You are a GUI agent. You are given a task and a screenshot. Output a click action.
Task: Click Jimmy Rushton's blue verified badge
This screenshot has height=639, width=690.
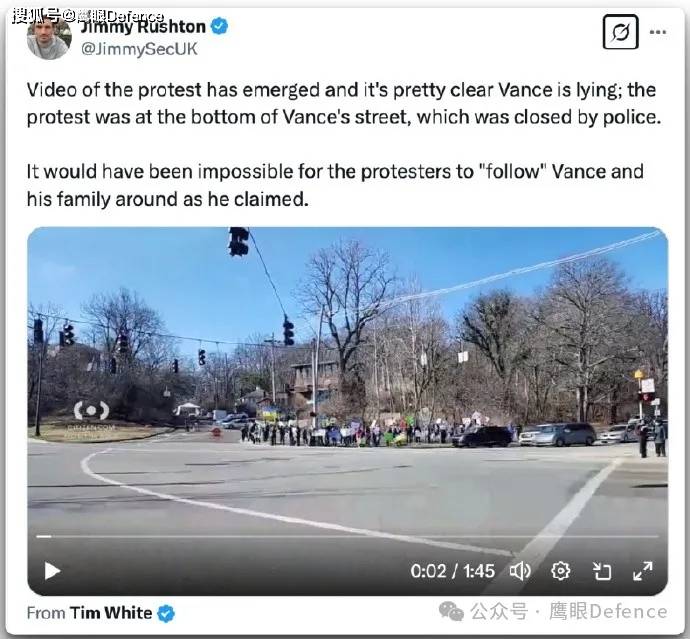pyautogui.click(x=219, y=26)
